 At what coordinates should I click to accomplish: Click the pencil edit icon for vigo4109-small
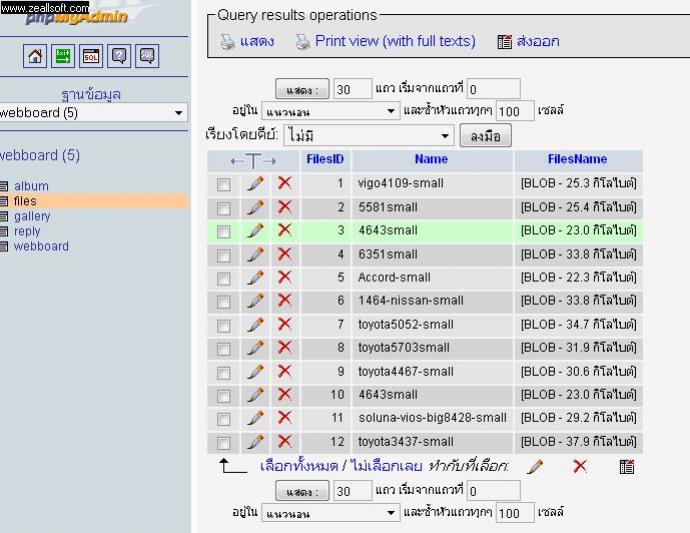(256, 184)
